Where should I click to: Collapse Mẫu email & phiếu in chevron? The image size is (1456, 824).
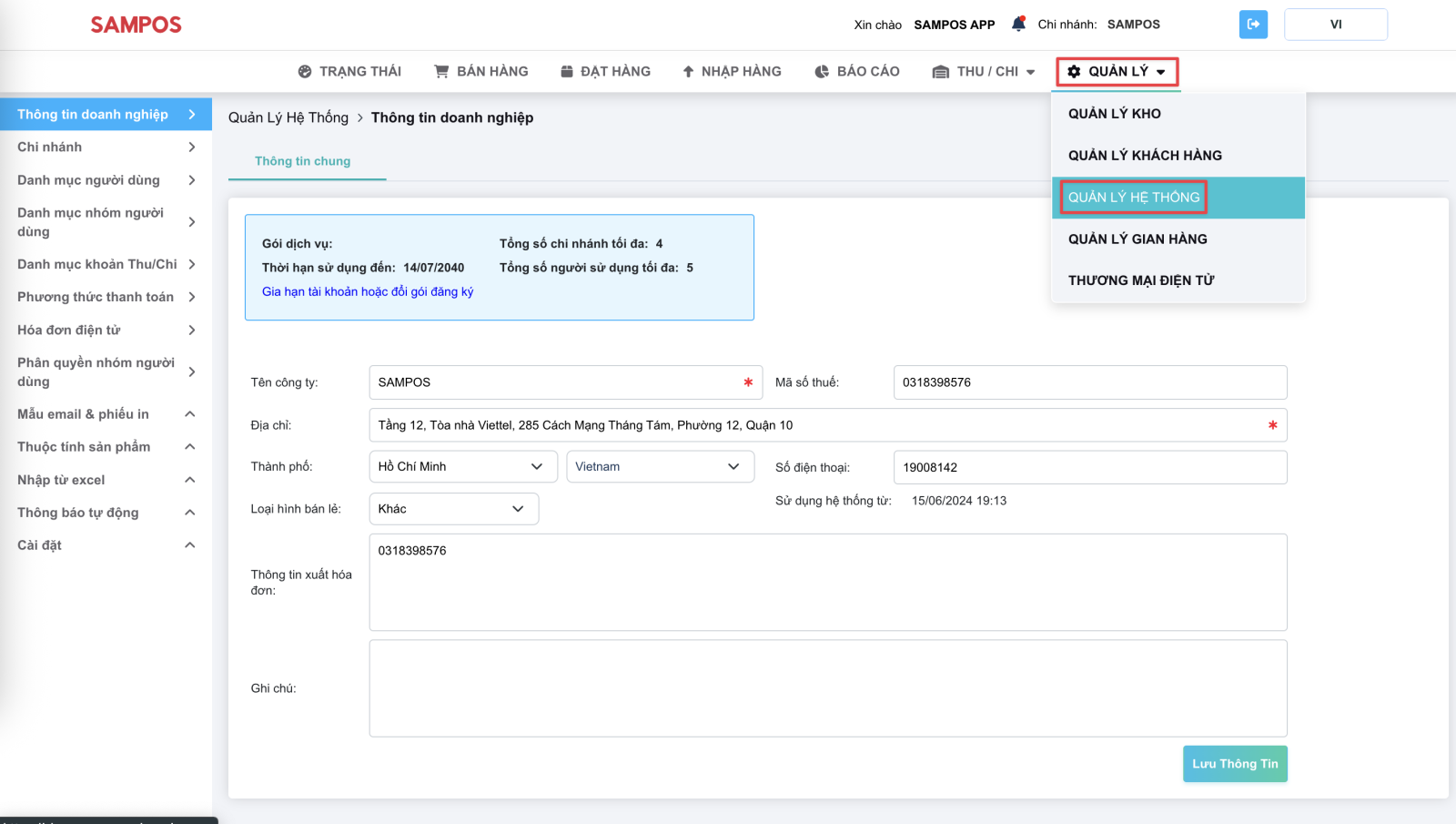tap(190, 414)
